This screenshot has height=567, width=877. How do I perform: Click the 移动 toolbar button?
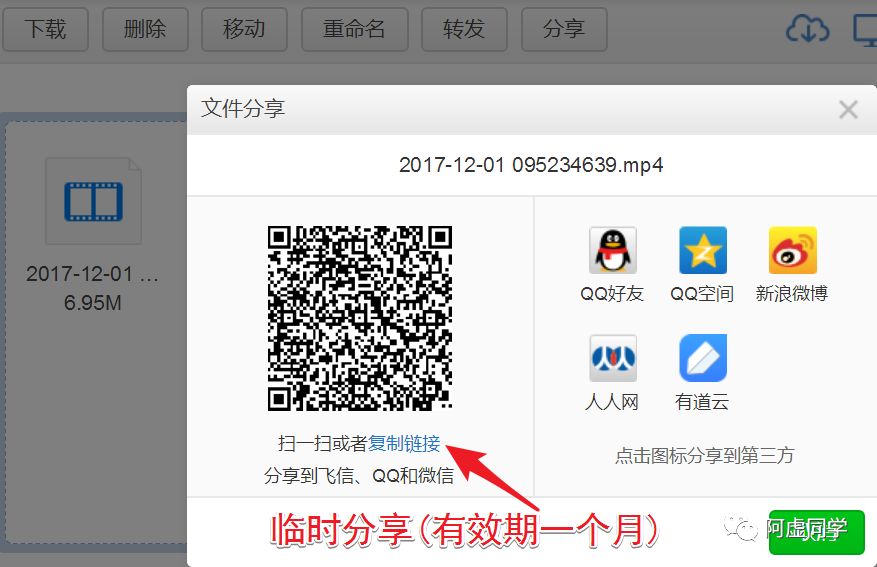[x=244, y=29]
